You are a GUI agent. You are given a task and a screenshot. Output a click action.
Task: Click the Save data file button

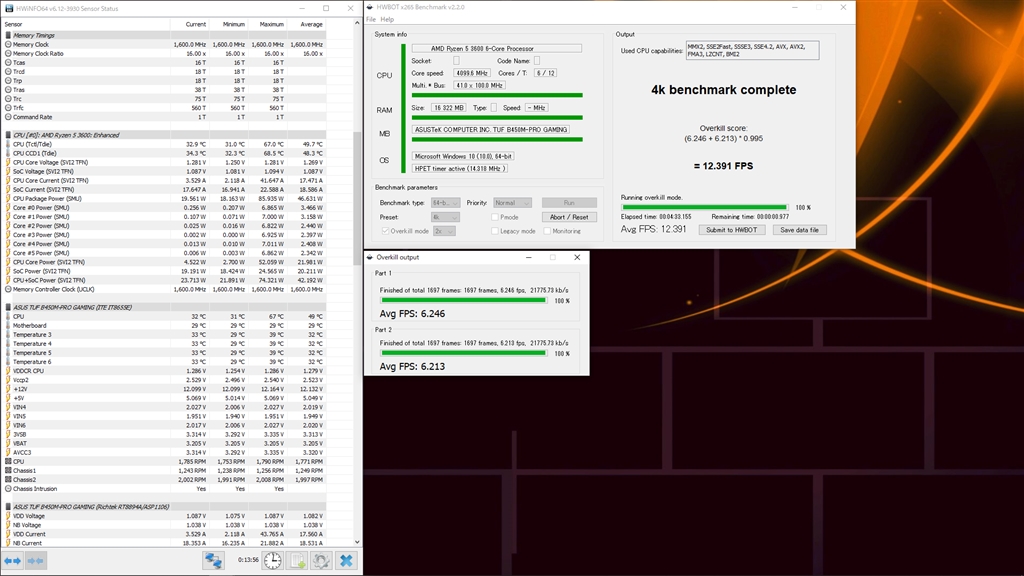(799, 230)
